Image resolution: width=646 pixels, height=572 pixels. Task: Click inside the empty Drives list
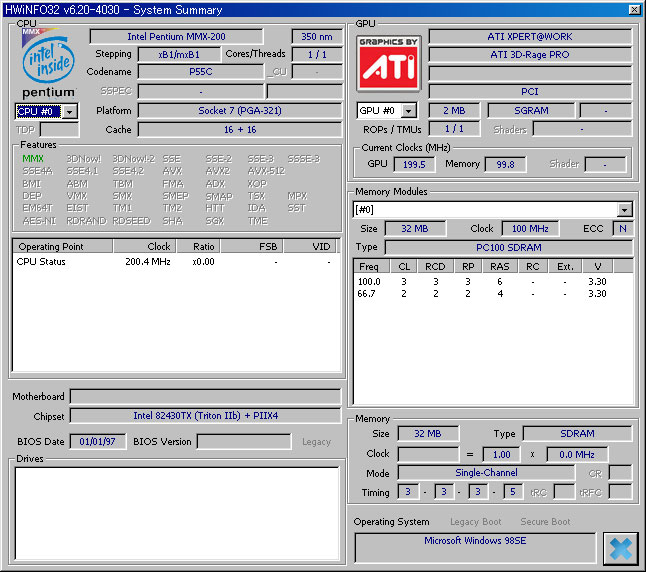(x=177, y=513)
